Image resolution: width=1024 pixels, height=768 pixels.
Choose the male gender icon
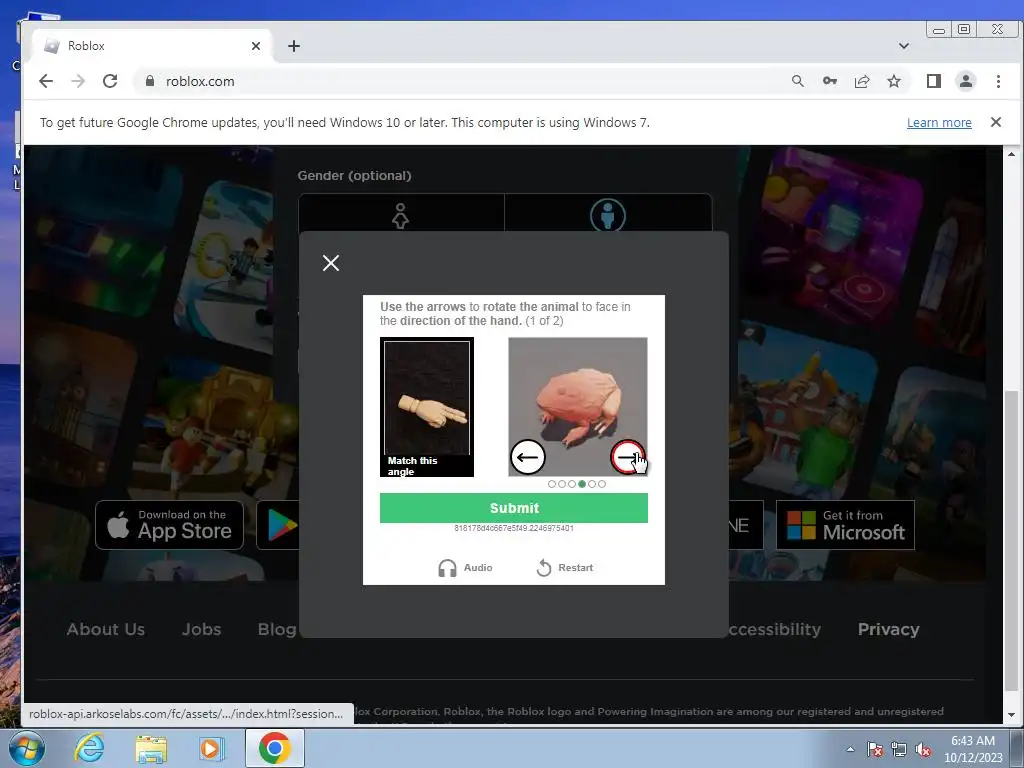tap(608, 216)
